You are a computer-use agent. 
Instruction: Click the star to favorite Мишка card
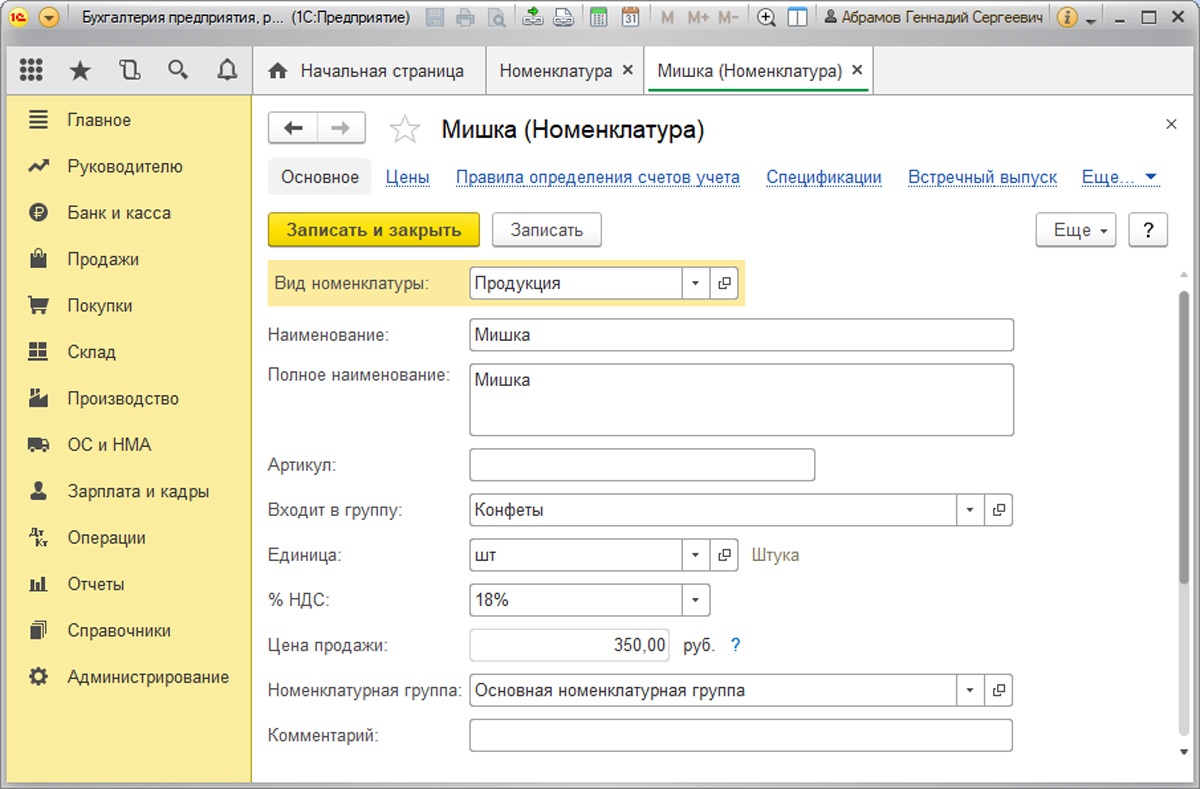point(405,129)
